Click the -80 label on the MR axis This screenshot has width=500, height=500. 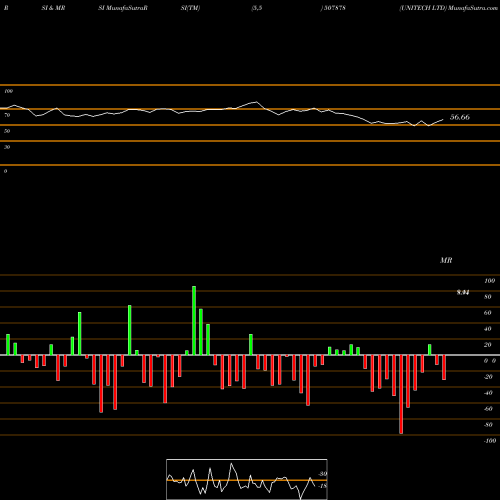point(488,425)
